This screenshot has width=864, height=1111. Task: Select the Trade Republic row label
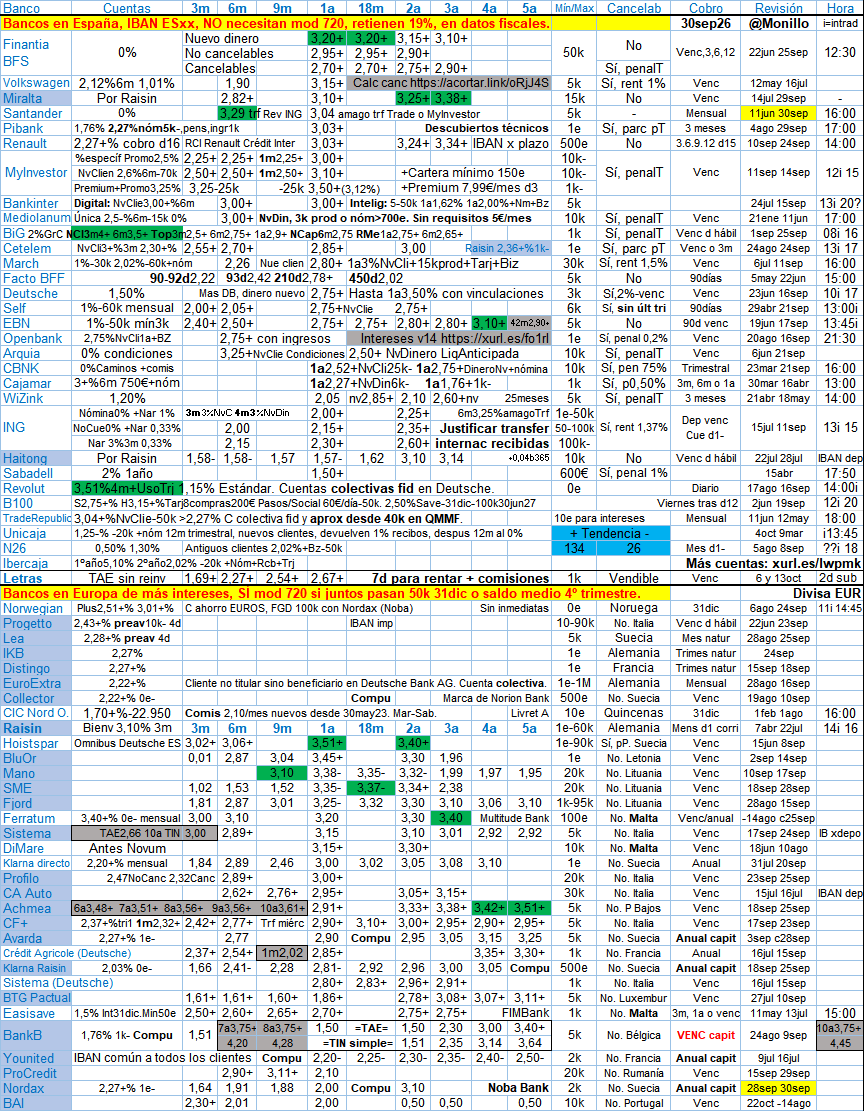[x=36, y=519]
